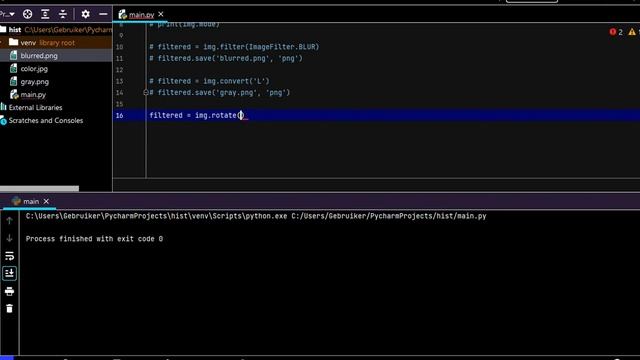Screen dimensions: 640x360
Task: Click the commented line img.filter(ImageFilter.BLUR)
Action: coord(234,47)
